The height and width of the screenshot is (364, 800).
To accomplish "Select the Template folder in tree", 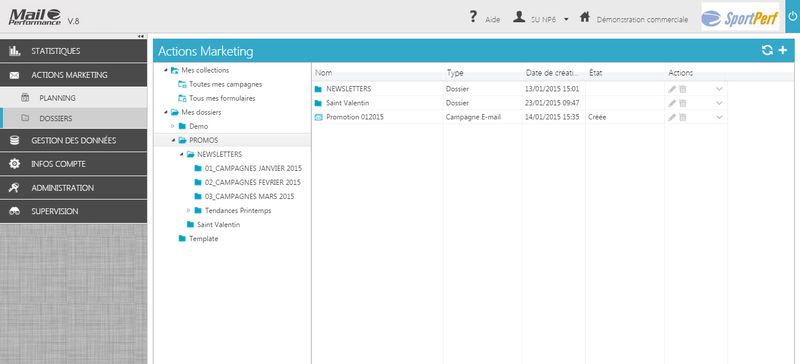I will coord(204,238).
